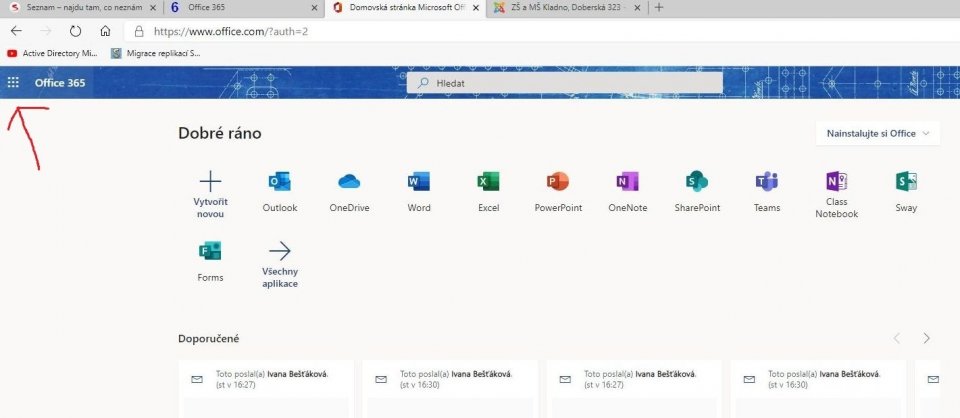
Task: Click the search magnifier icon
Action: point(422,83)
